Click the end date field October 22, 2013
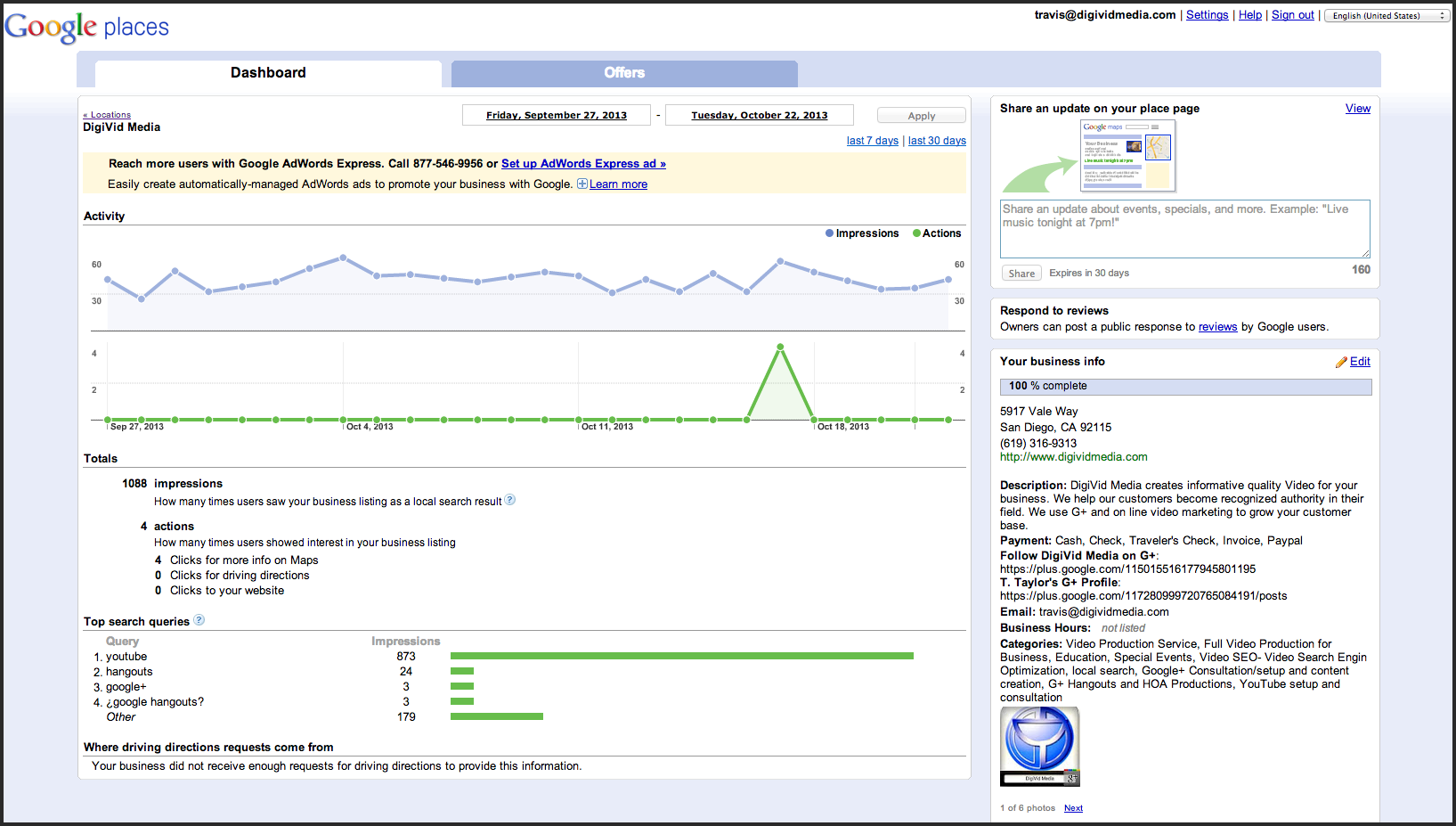 (x=760, y=115)
